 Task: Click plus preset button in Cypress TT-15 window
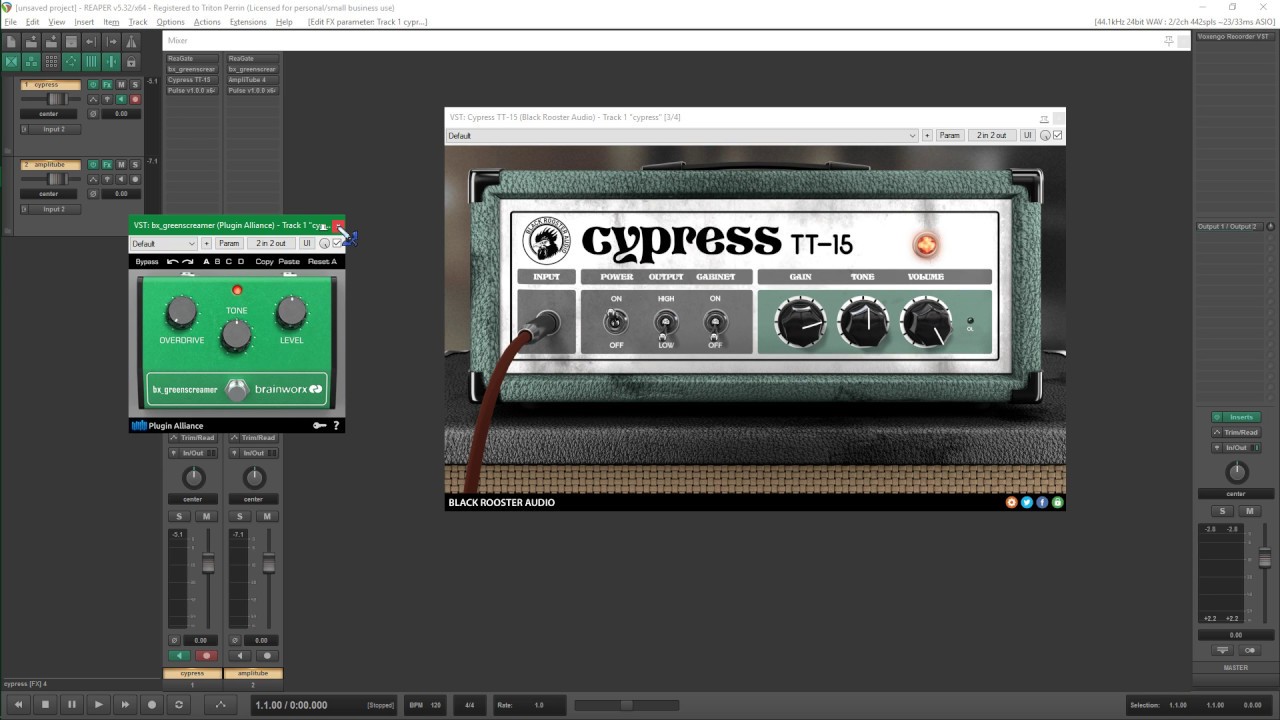point(927,135)
